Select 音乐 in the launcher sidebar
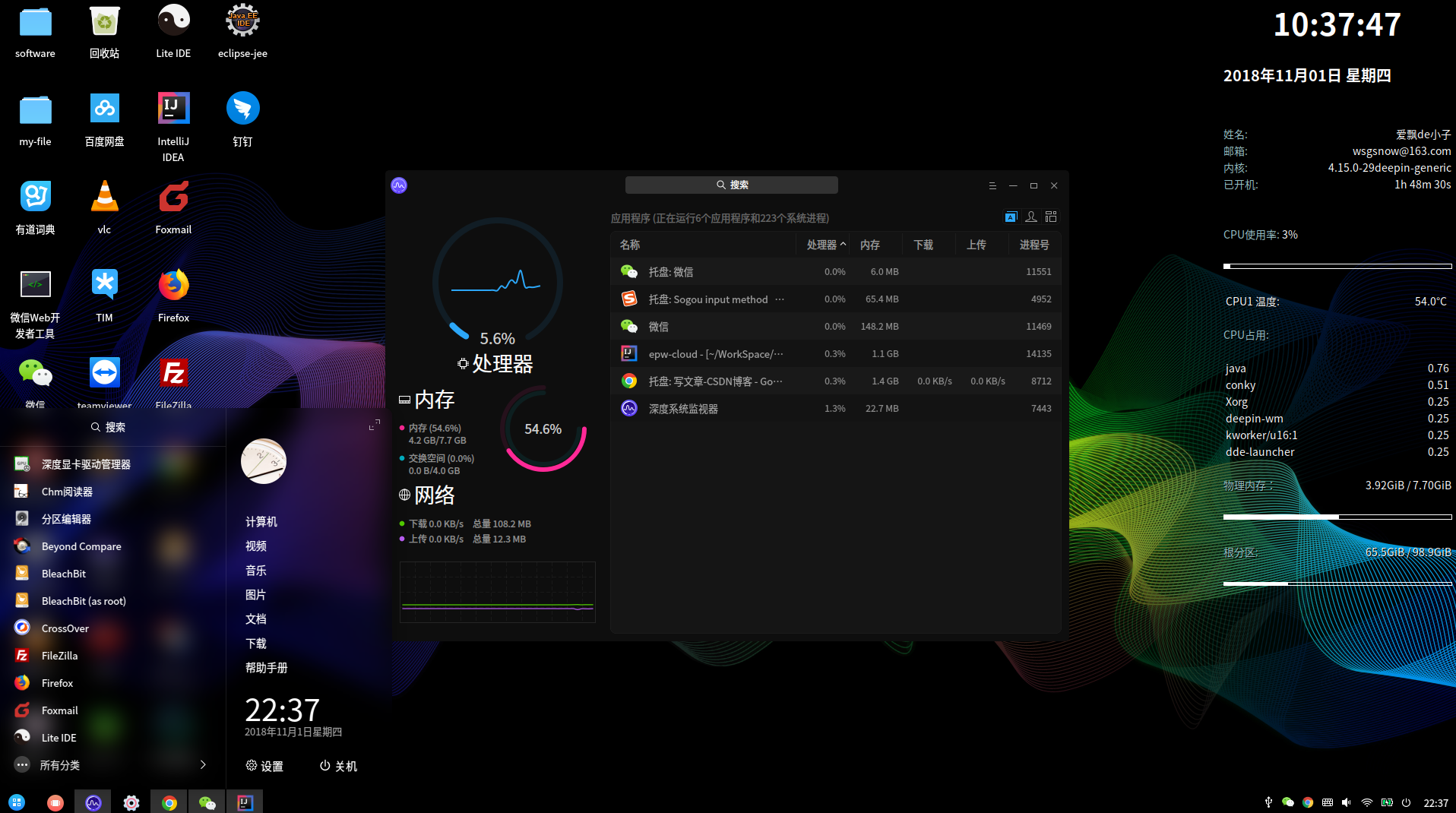 (256, 570)
